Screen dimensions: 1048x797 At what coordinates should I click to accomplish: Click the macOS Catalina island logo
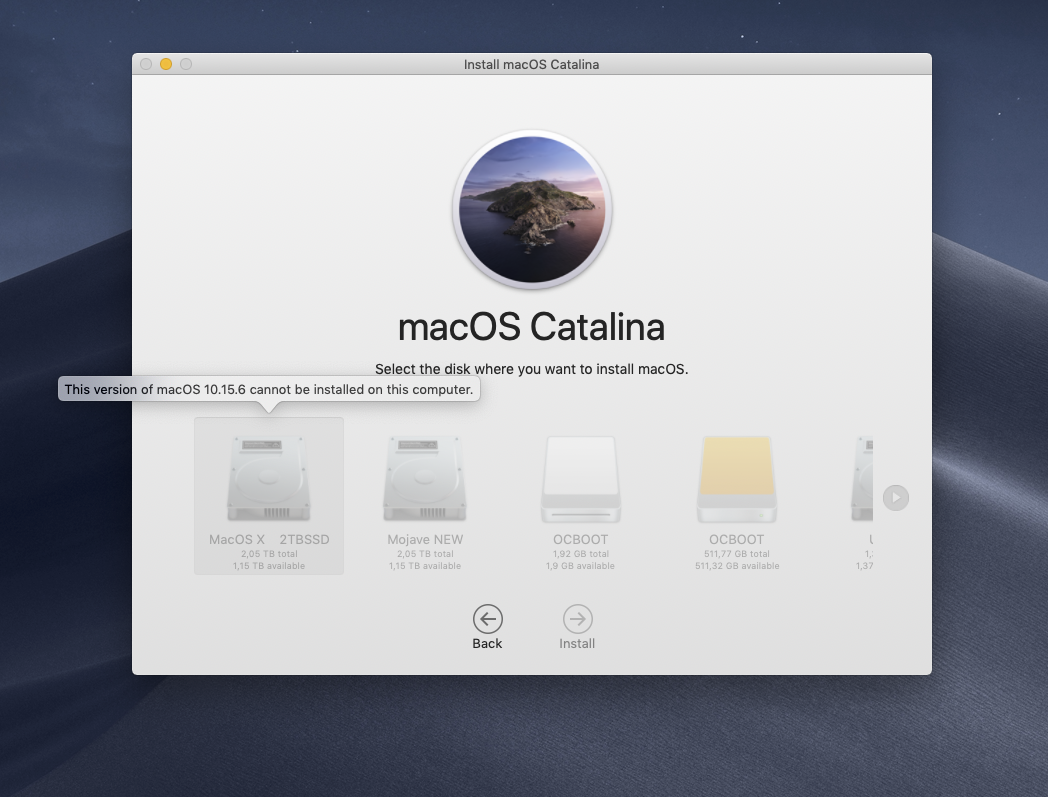(532, 209)
